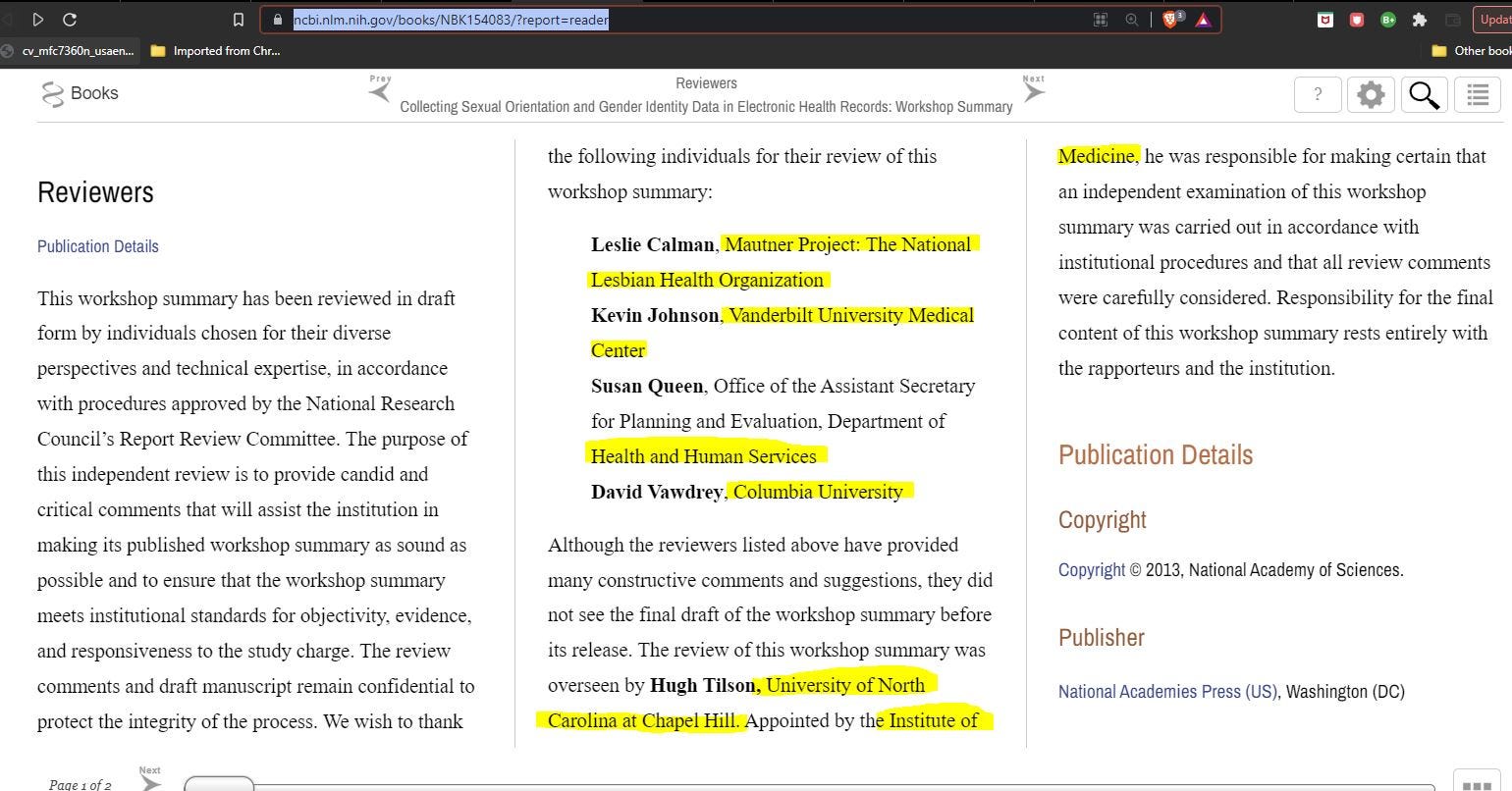Click the name Leslie Calman

[x=652, y=244]
